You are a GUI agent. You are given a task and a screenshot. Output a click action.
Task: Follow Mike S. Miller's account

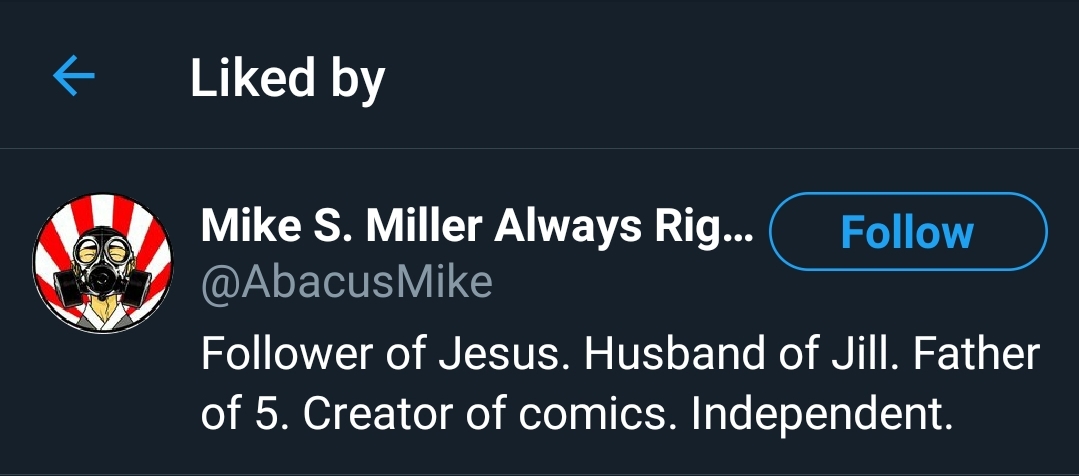click(908, 232)
